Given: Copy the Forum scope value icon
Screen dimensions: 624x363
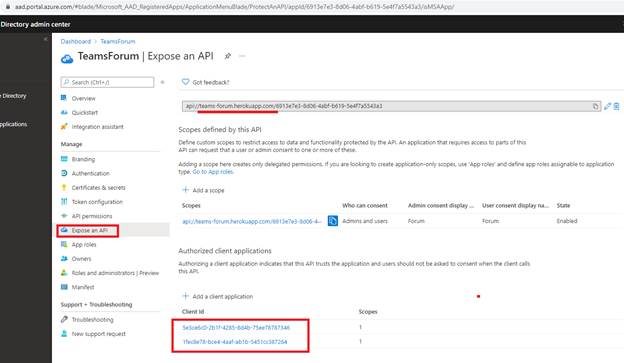Looking at the screenshot, I should (x=333, y=221).
